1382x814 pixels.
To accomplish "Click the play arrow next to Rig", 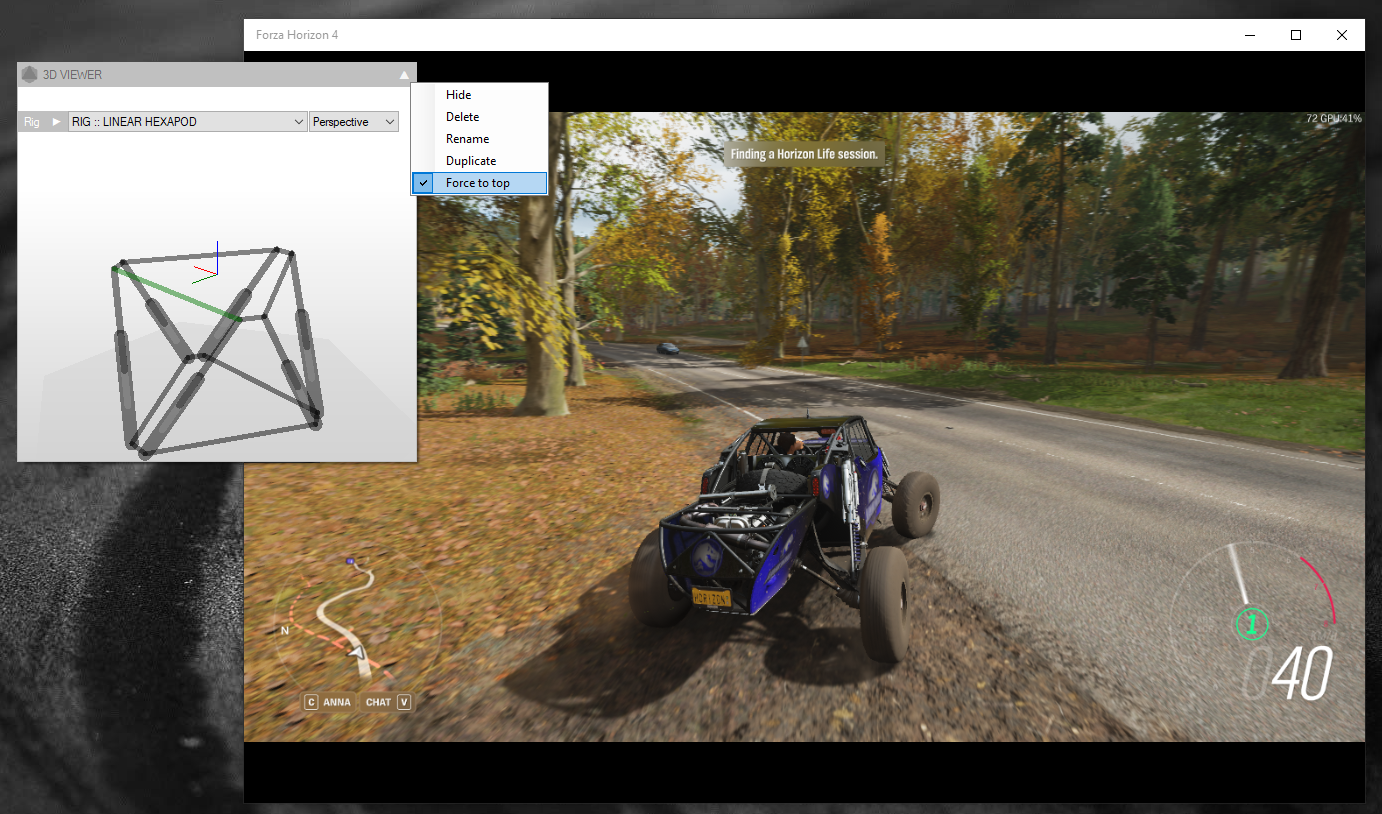I will (x=56, y=122).
